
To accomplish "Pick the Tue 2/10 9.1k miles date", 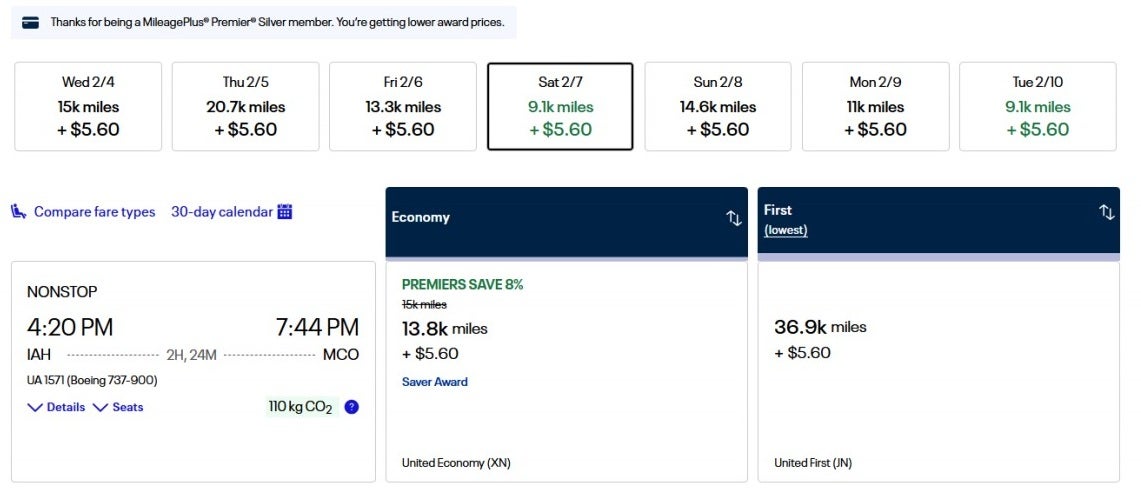I will [1037, 106].
